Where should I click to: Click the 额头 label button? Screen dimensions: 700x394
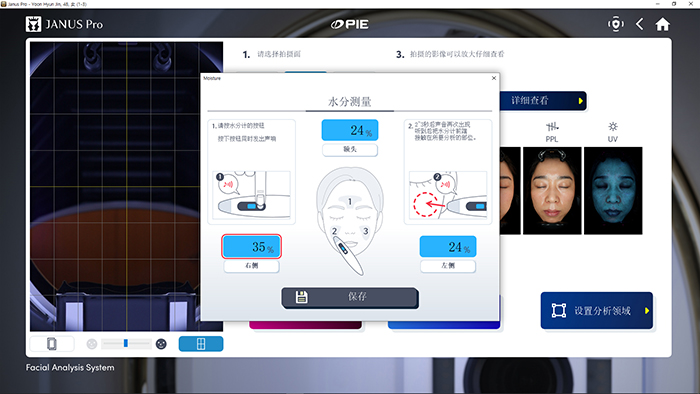(x=350, y=149)
